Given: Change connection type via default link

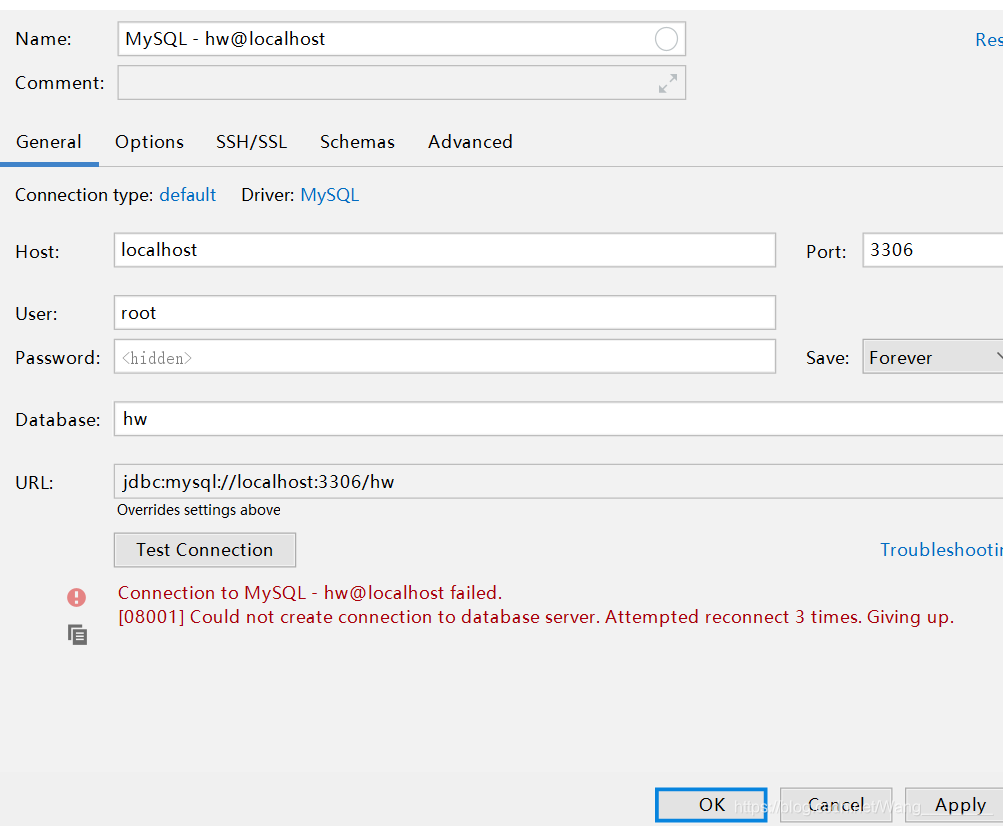Looking at the screenshot, I should pyautogui.click(x=187, y=195).
